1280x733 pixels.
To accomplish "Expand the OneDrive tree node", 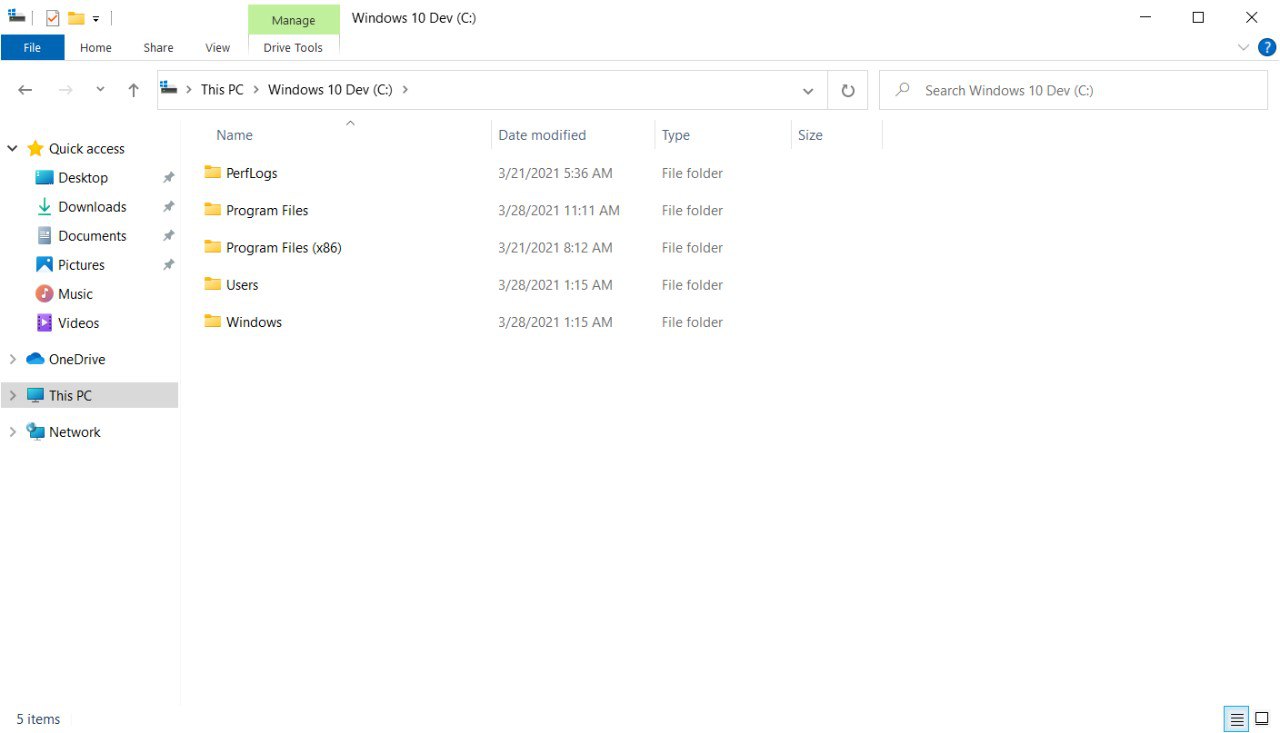I will tap(13, 359).
